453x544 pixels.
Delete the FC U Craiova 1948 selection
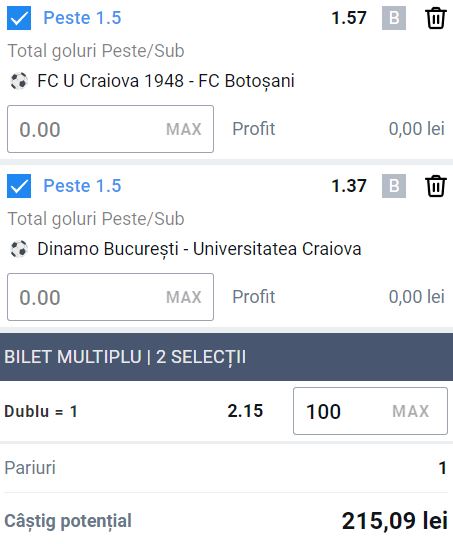436,18
